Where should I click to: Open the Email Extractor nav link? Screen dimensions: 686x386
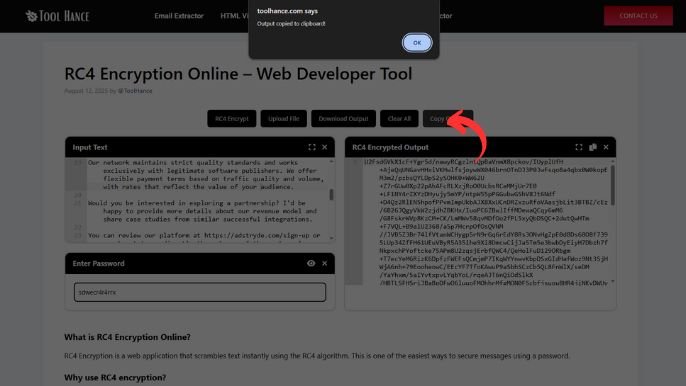(178, 16)
